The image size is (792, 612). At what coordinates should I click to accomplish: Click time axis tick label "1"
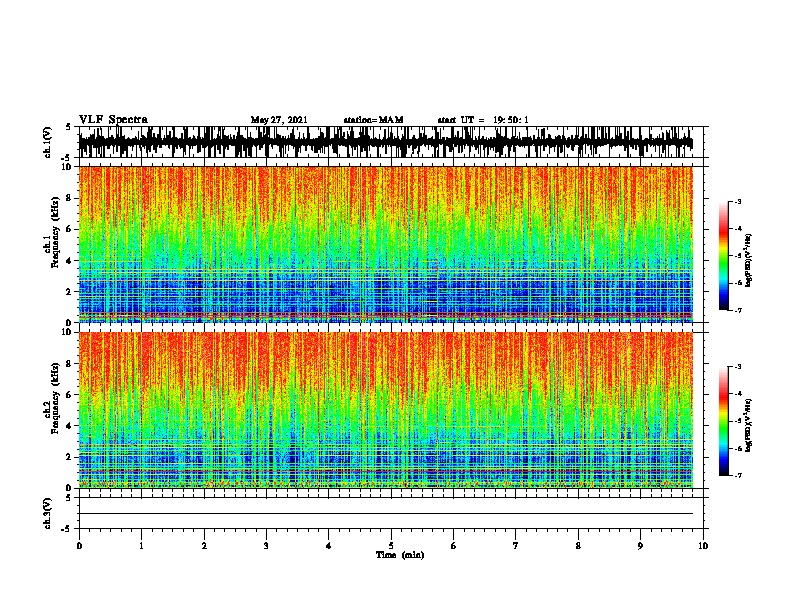tap(141, 546)
